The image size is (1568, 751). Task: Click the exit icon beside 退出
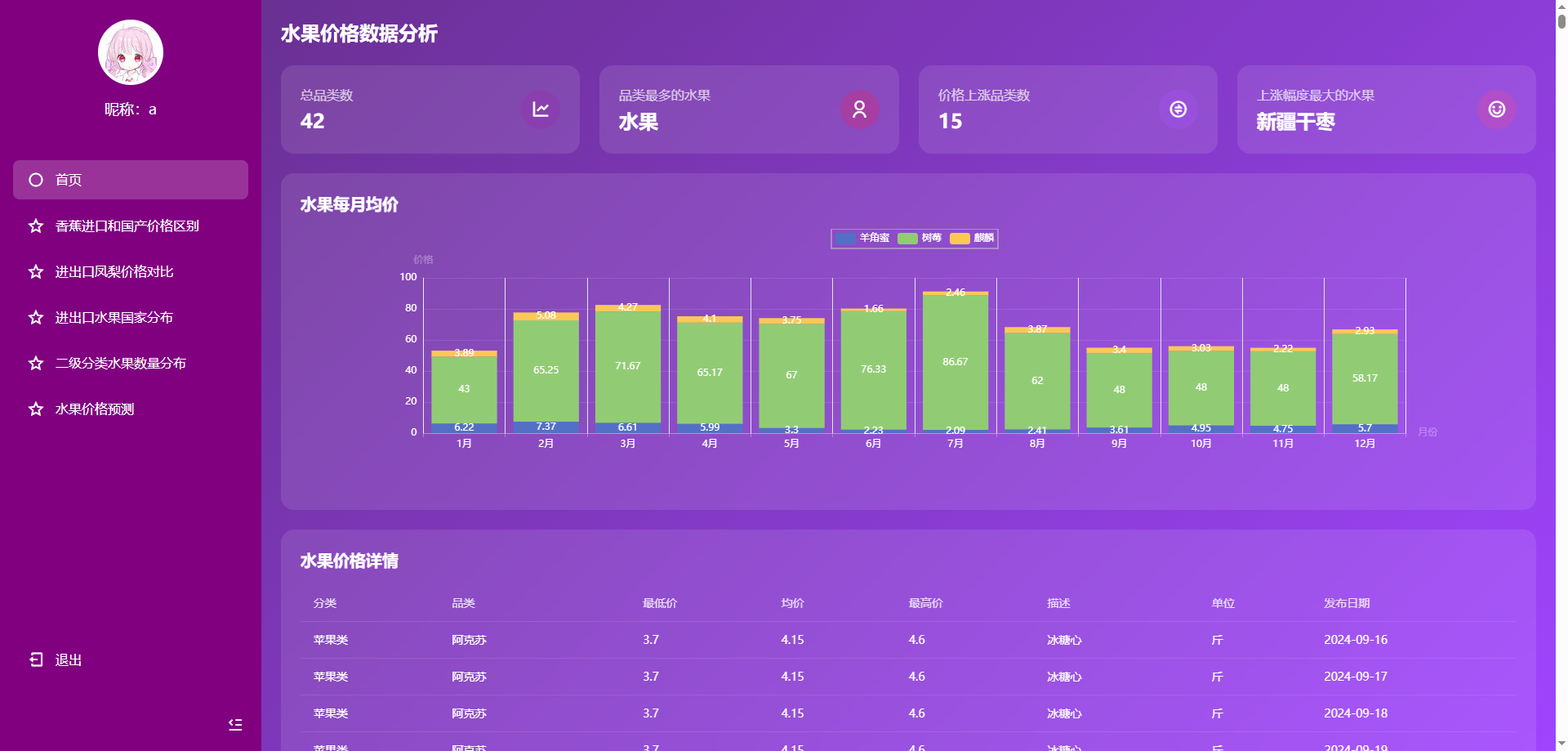pyautogui.click(x=36, y=659)
